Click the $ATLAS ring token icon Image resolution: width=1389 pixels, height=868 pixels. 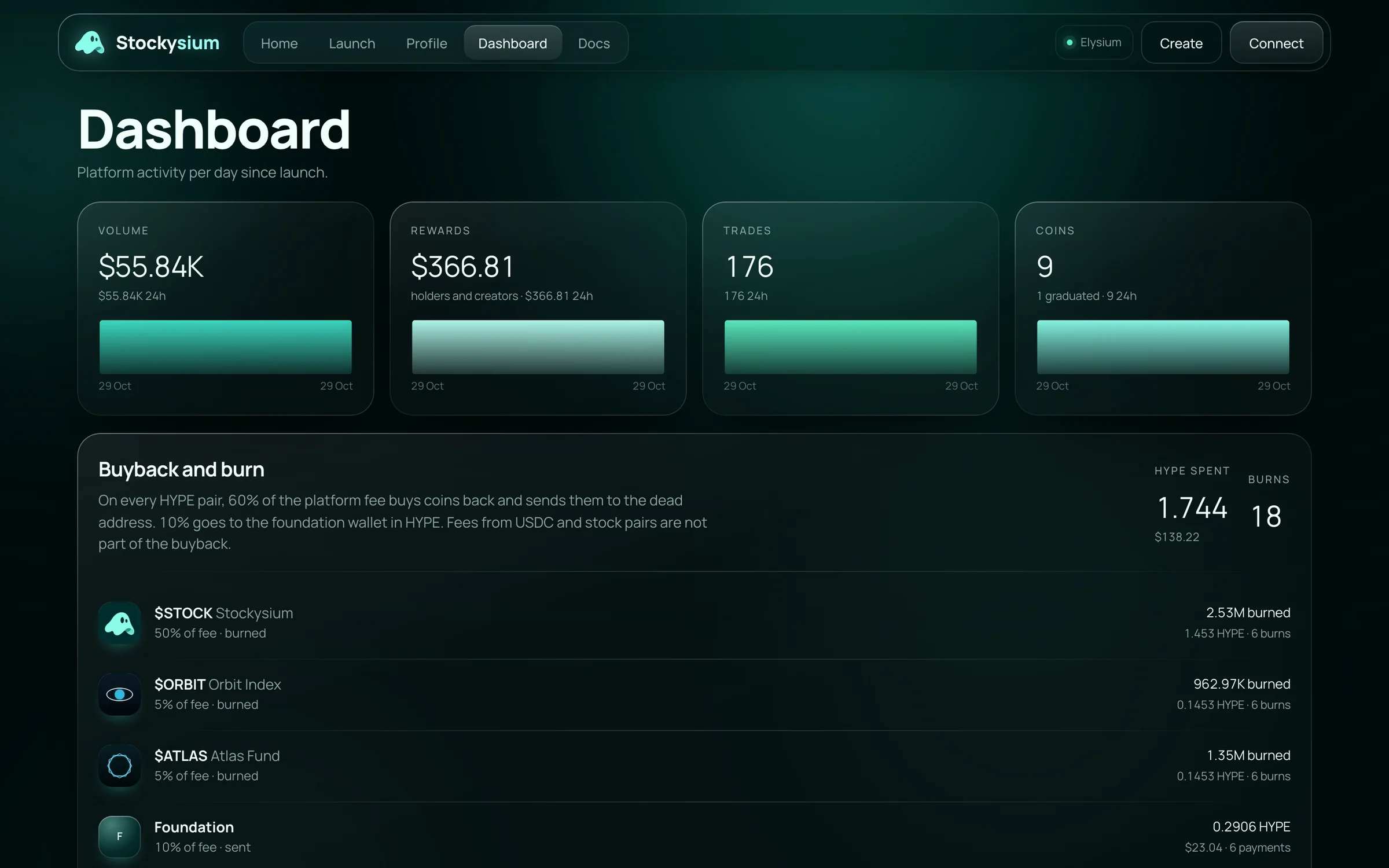[120, 766]
